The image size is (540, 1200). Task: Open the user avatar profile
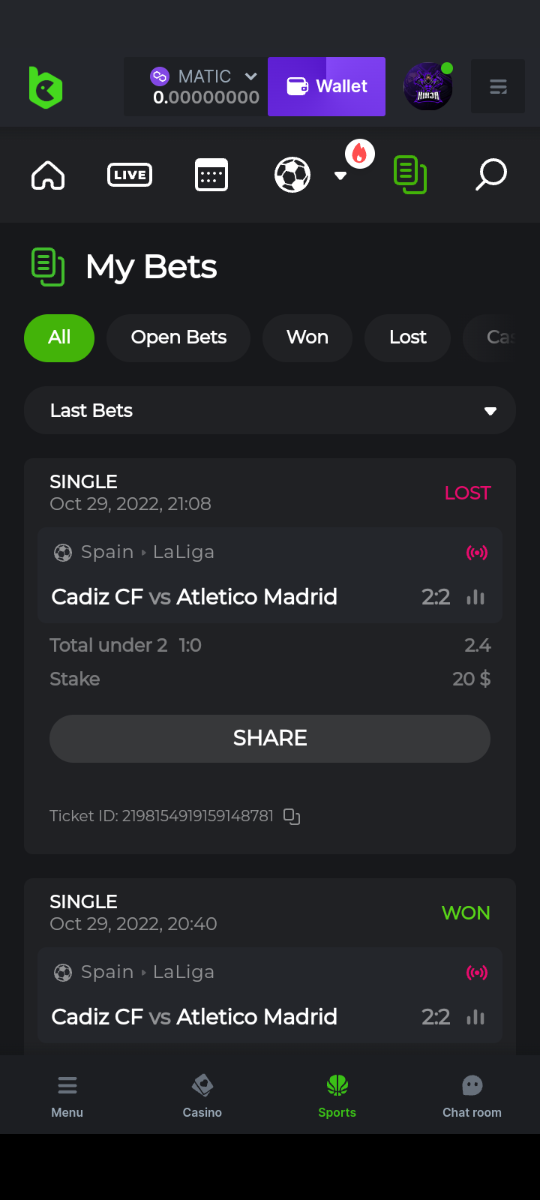coord(428,87)
